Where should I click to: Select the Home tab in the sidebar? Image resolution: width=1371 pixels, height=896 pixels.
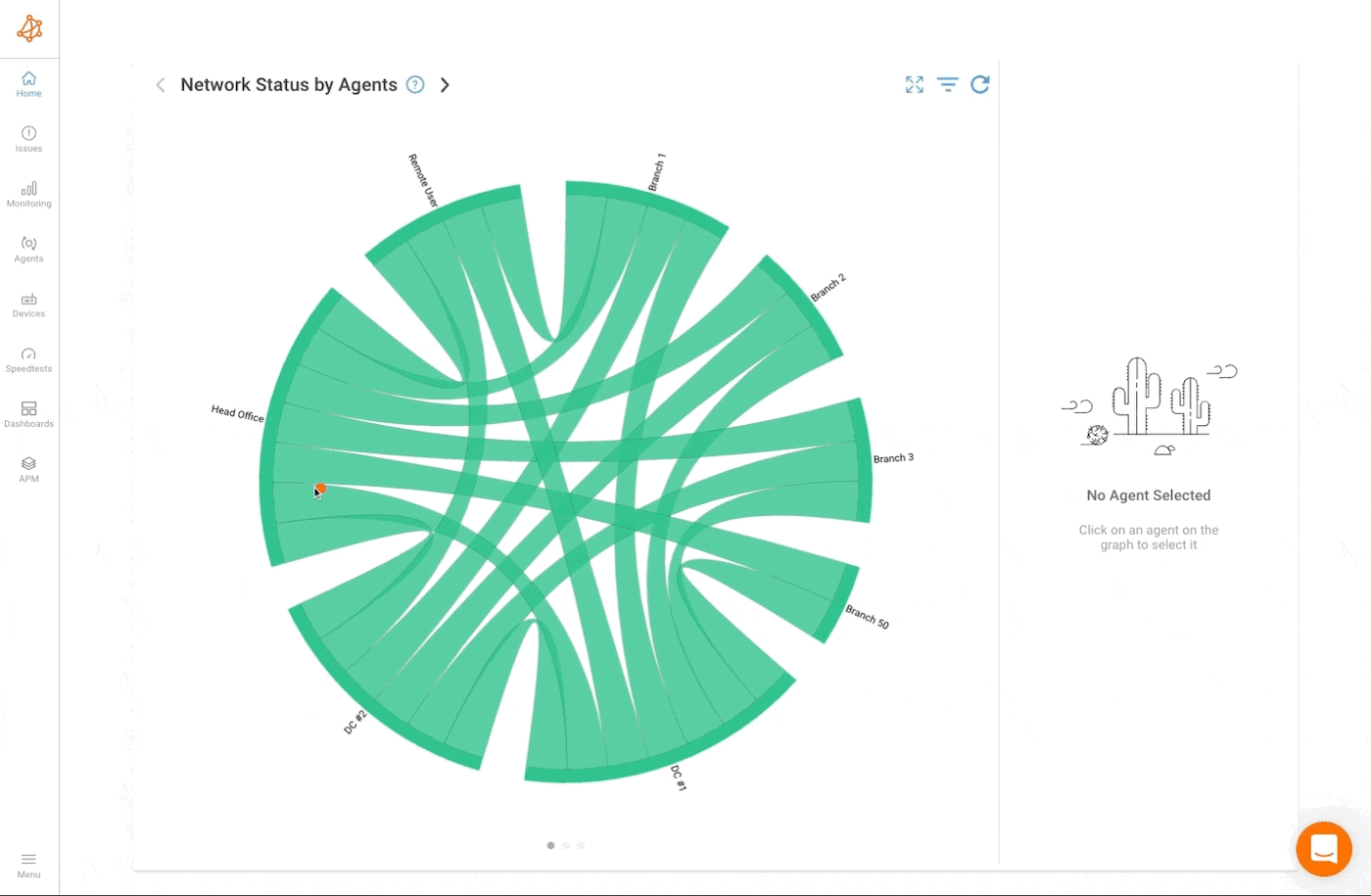click(x=28, y=84)
